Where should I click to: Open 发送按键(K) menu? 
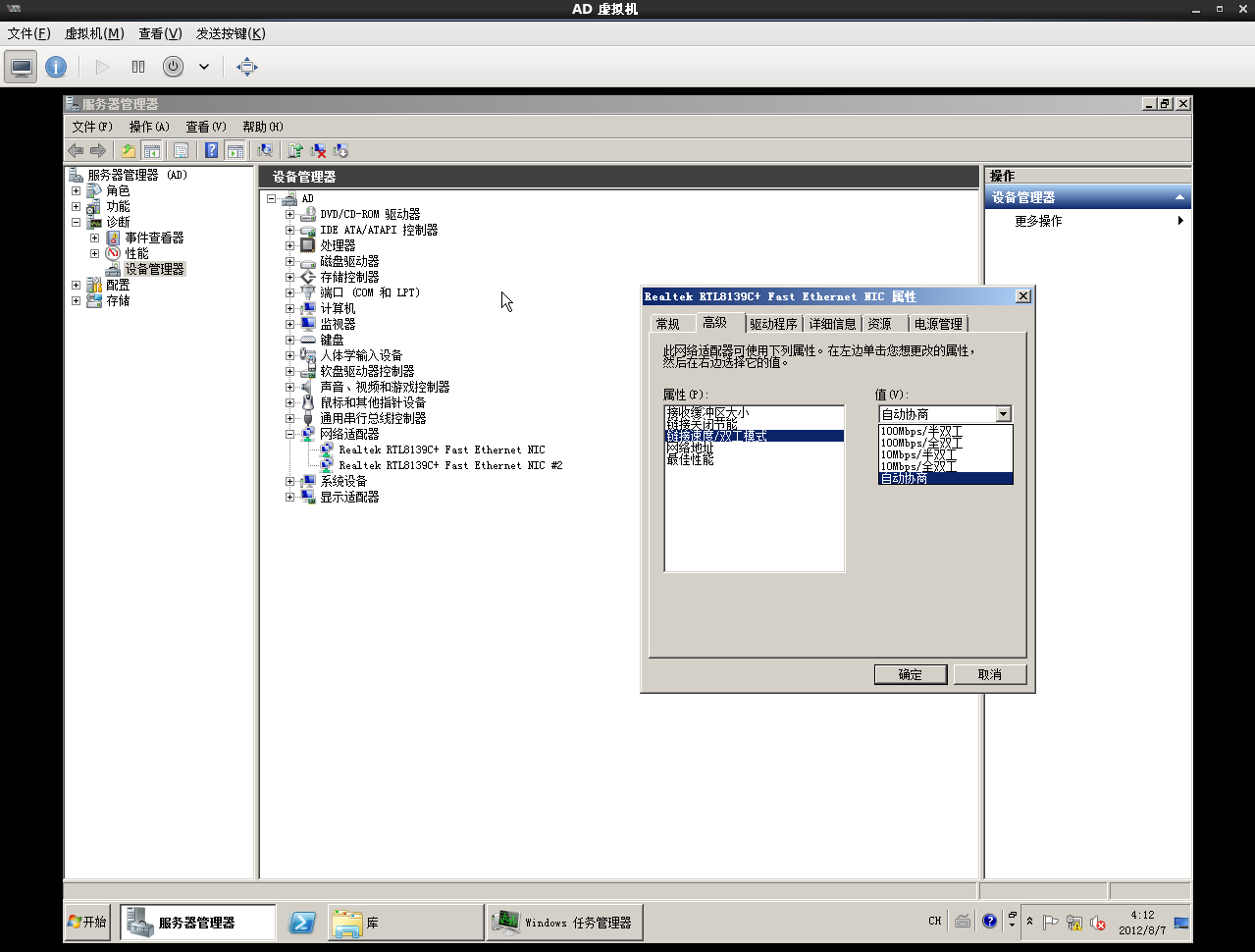tap(231, 33)
